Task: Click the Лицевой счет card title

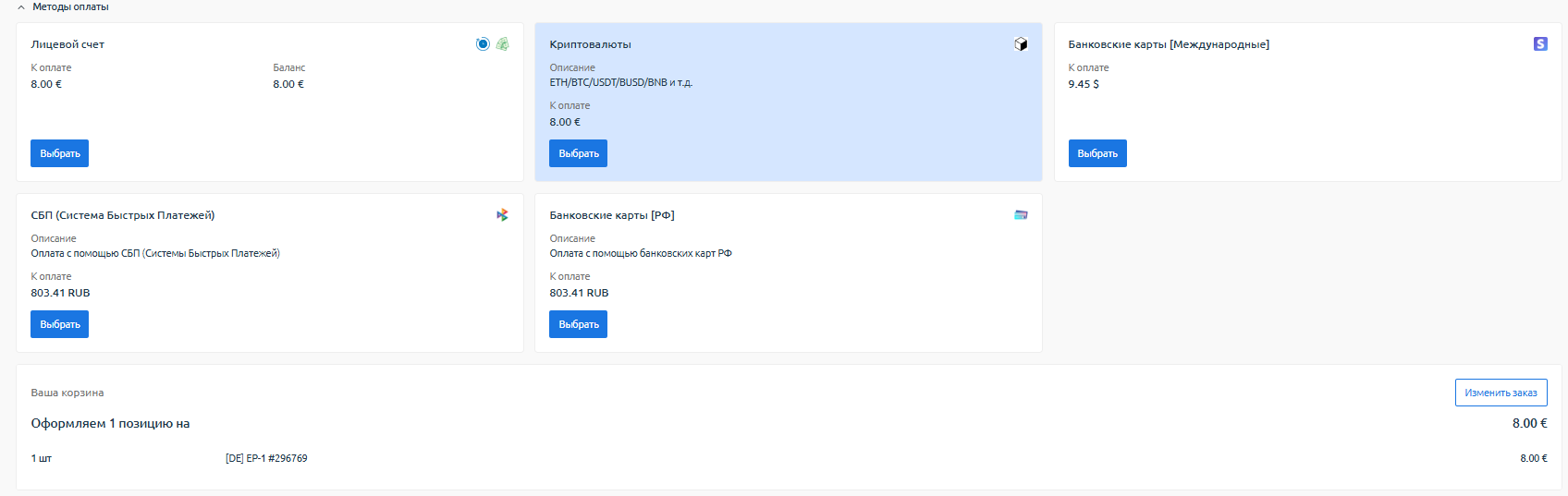Action: pyautogui.click(x=67, y=44)
